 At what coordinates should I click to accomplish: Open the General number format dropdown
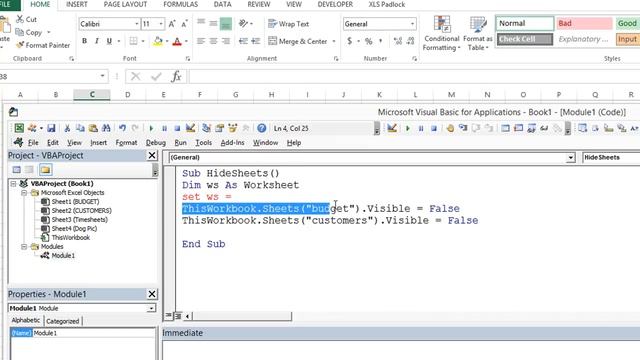412,24
